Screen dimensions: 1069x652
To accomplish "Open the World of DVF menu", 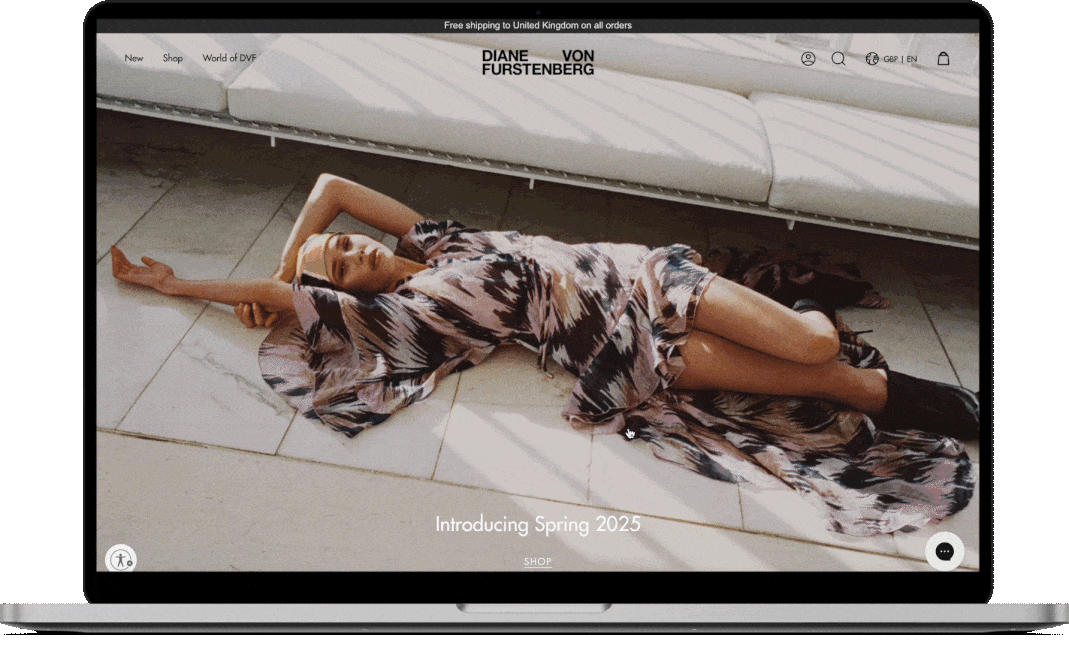I will click(x=229, y=58).
